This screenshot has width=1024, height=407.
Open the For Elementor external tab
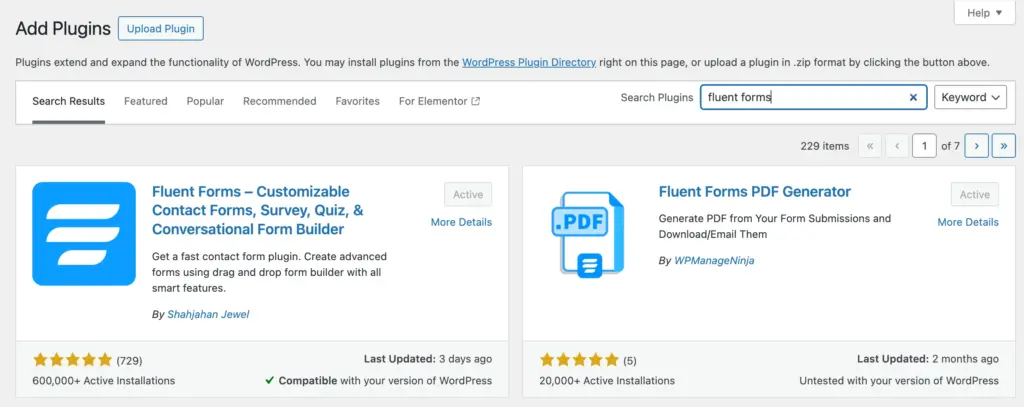tap(440, 101)
